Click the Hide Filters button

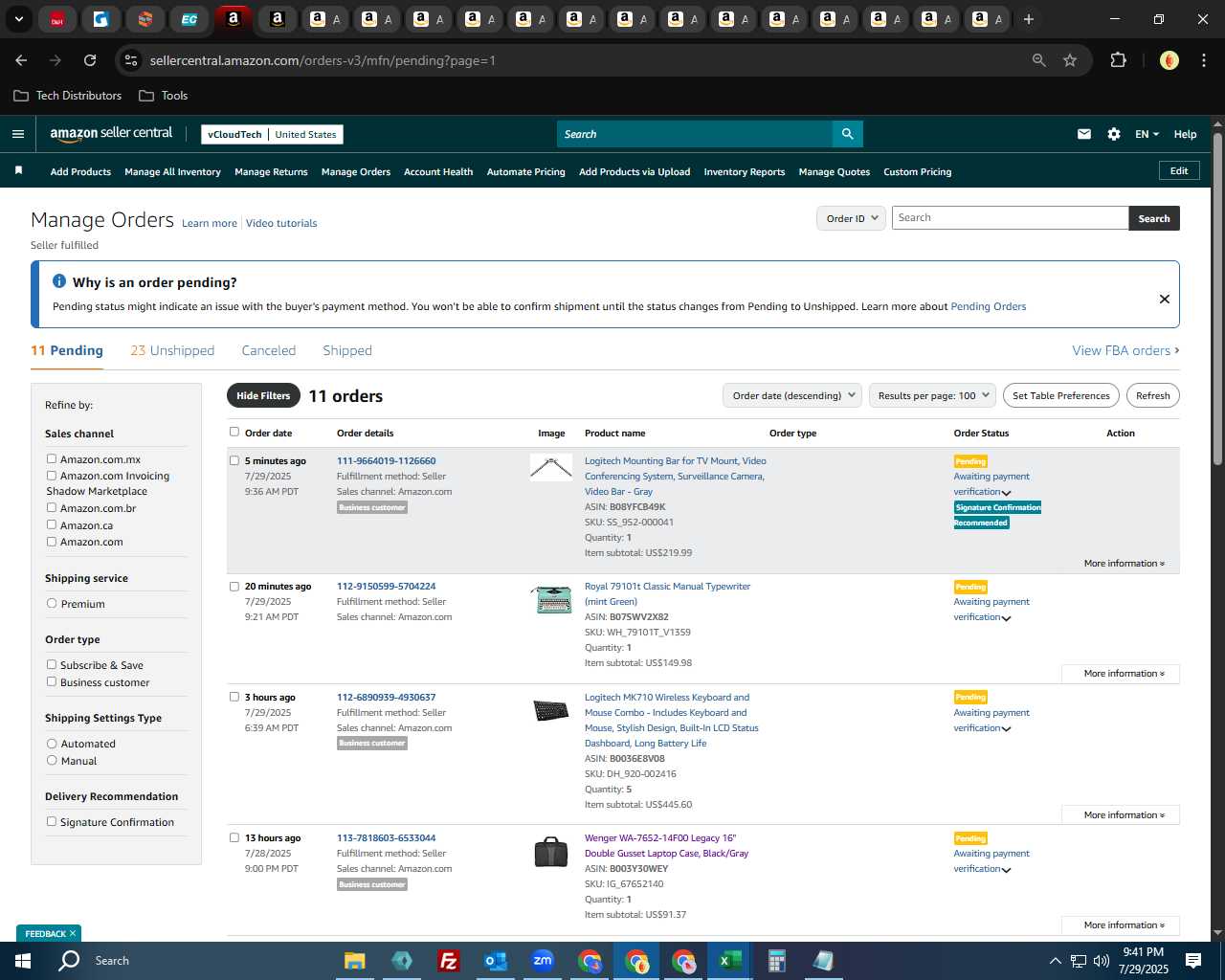(x=263, y=395)
